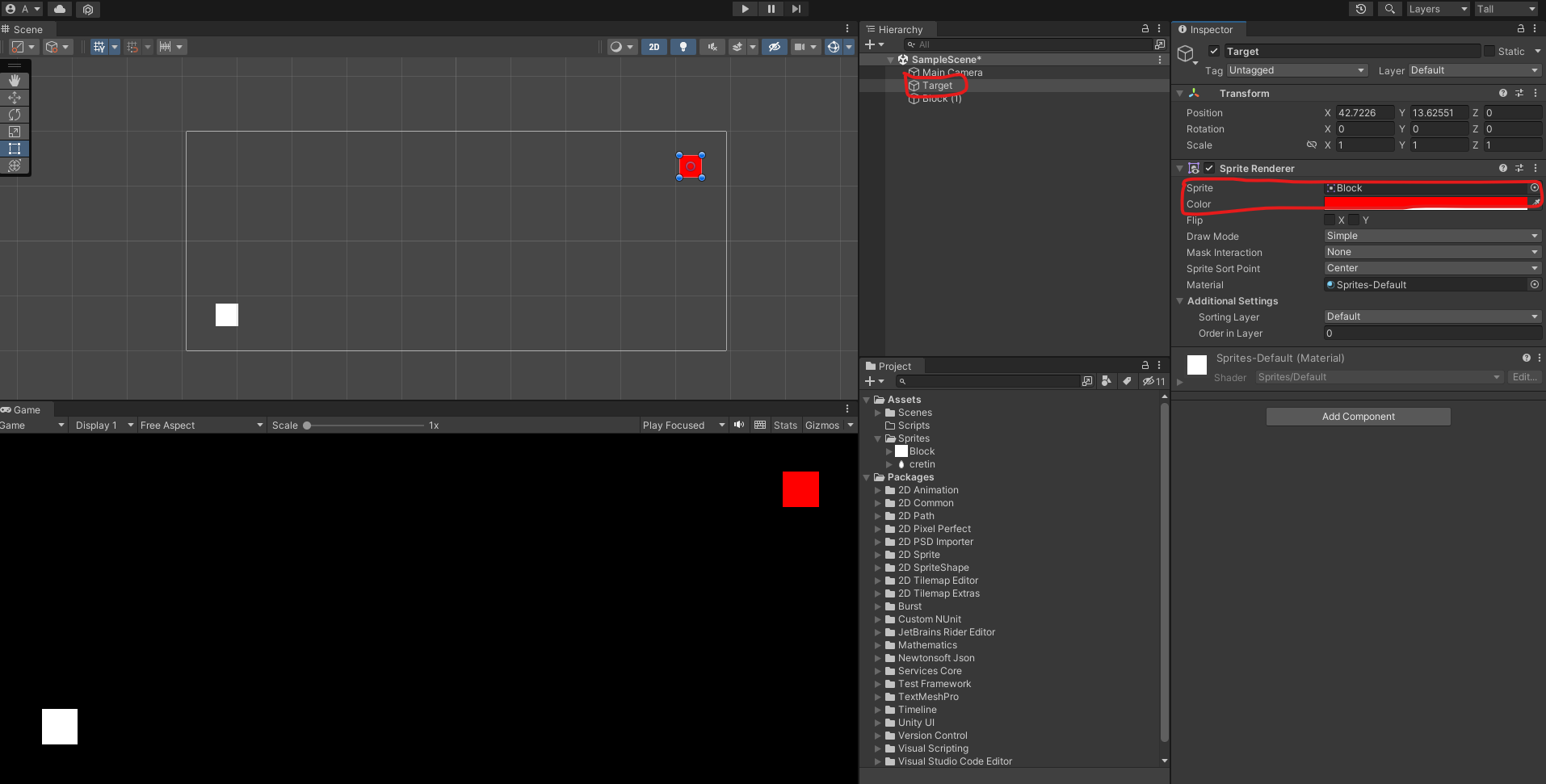
Task: Select the Move tool
Action: [15, 98]
